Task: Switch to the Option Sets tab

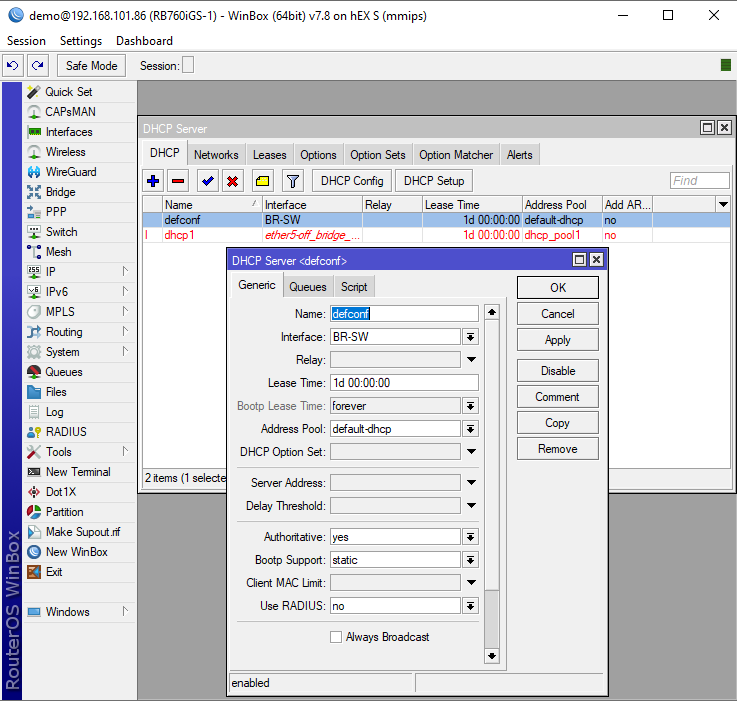Action: tap(377, 155)
